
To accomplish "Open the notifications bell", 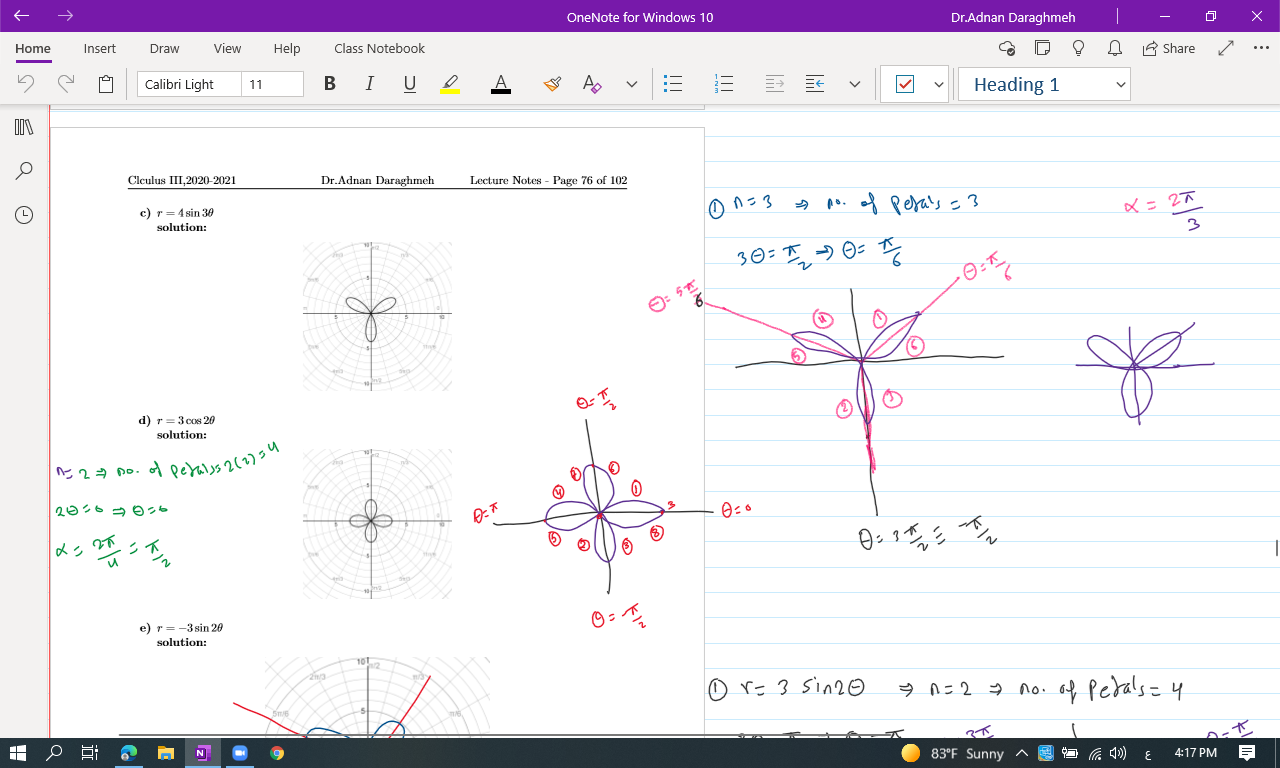I will [1114, 48].
